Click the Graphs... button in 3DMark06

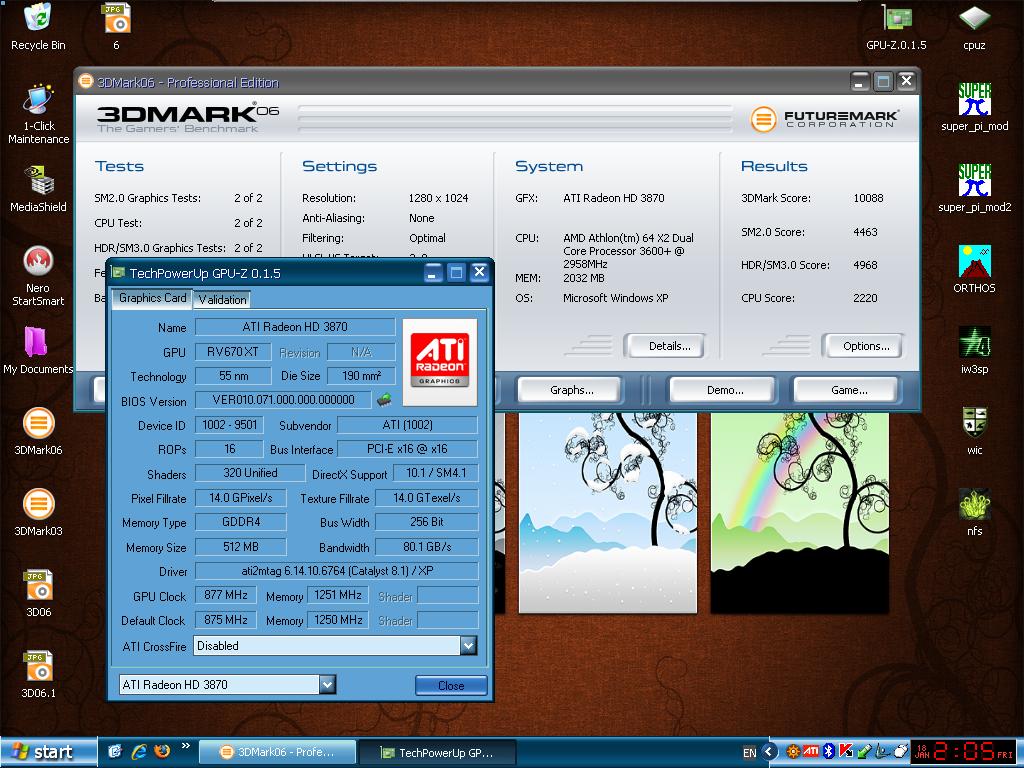click(x=571, y=390)
